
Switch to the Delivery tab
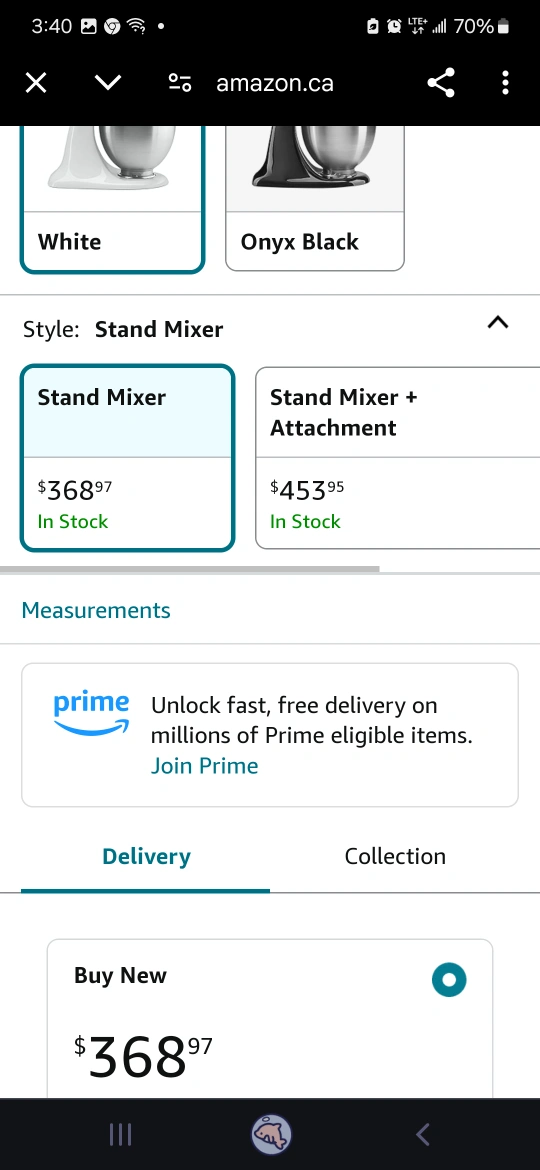click(x=146, y=857)
